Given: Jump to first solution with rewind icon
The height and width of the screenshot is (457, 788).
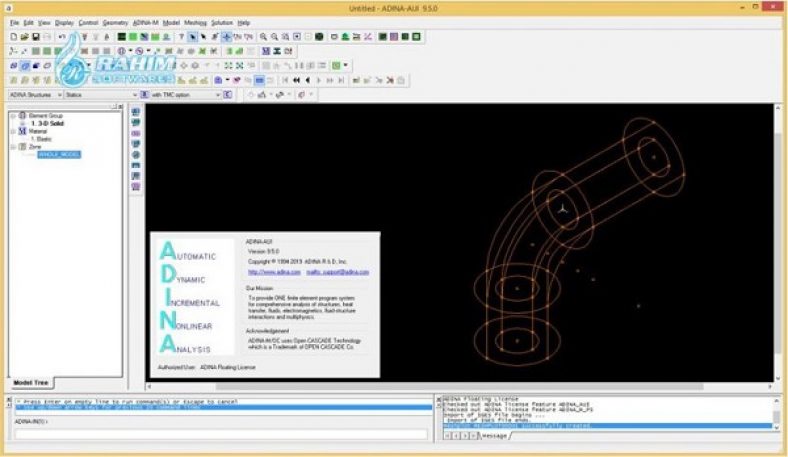Looking at the screenshot, I should (x=285, y=80).
